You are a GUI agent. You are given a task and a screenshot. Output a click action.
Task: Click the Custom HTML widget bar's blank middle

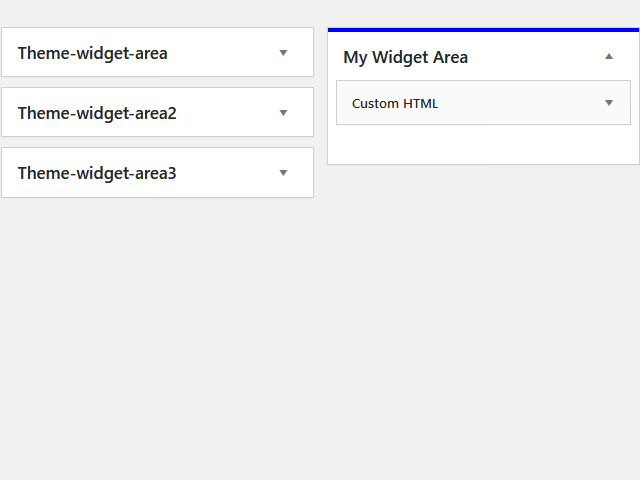pos(520,103)
